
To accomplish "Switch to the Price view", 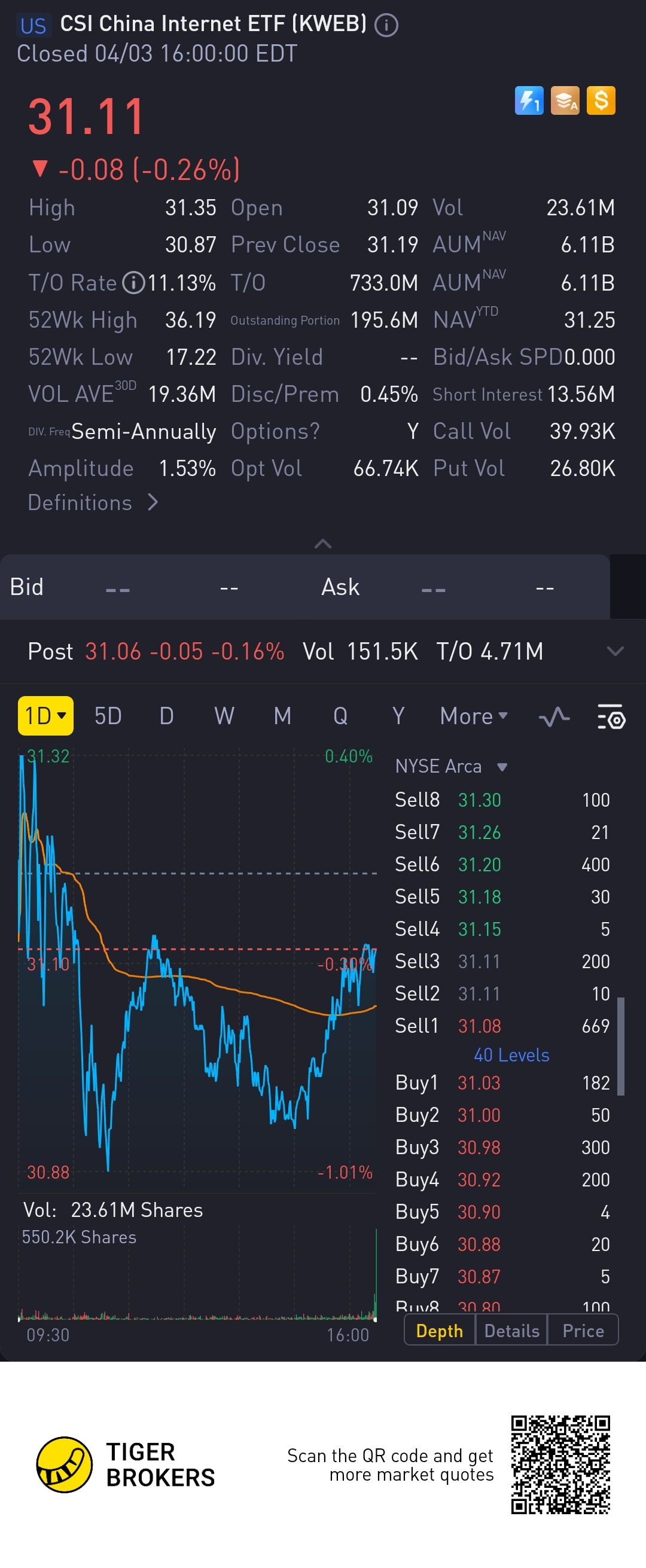I will click(583, 1331).
